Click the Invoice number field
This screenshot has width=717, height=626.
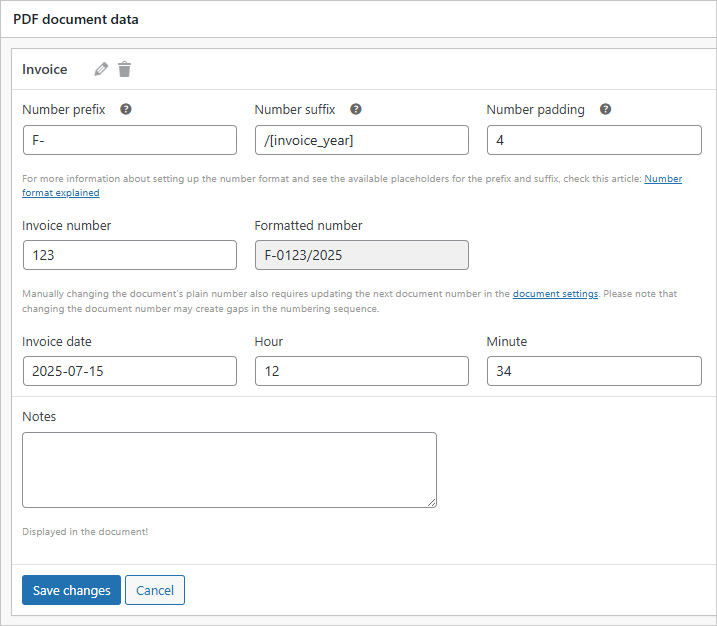point(129,255)
